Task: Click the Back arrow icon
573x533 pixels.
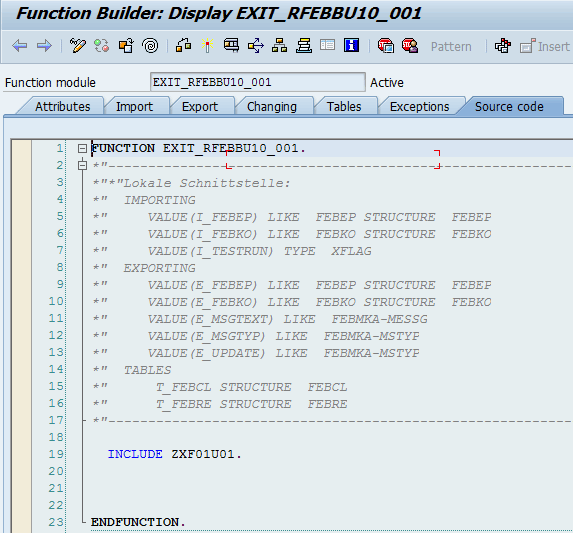Action: (x=20, y=46)
